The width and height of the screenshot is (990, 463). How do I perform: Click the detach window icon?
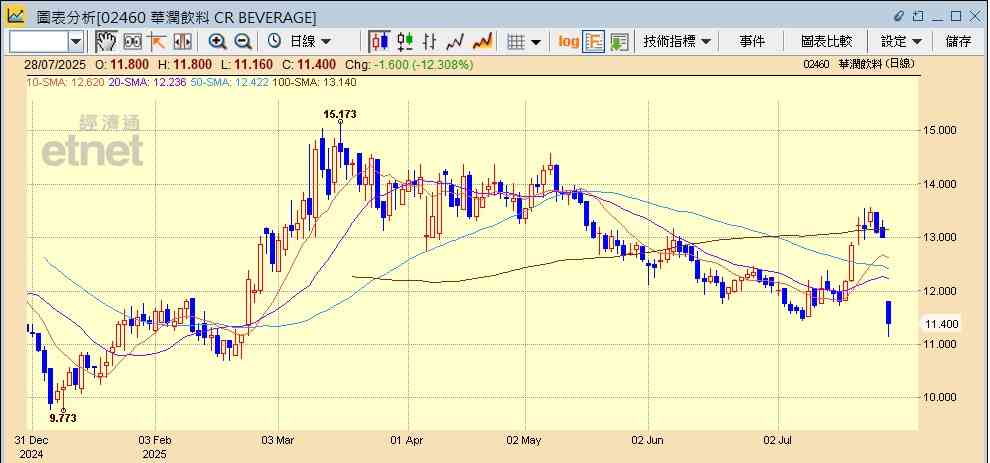point(918,16)
